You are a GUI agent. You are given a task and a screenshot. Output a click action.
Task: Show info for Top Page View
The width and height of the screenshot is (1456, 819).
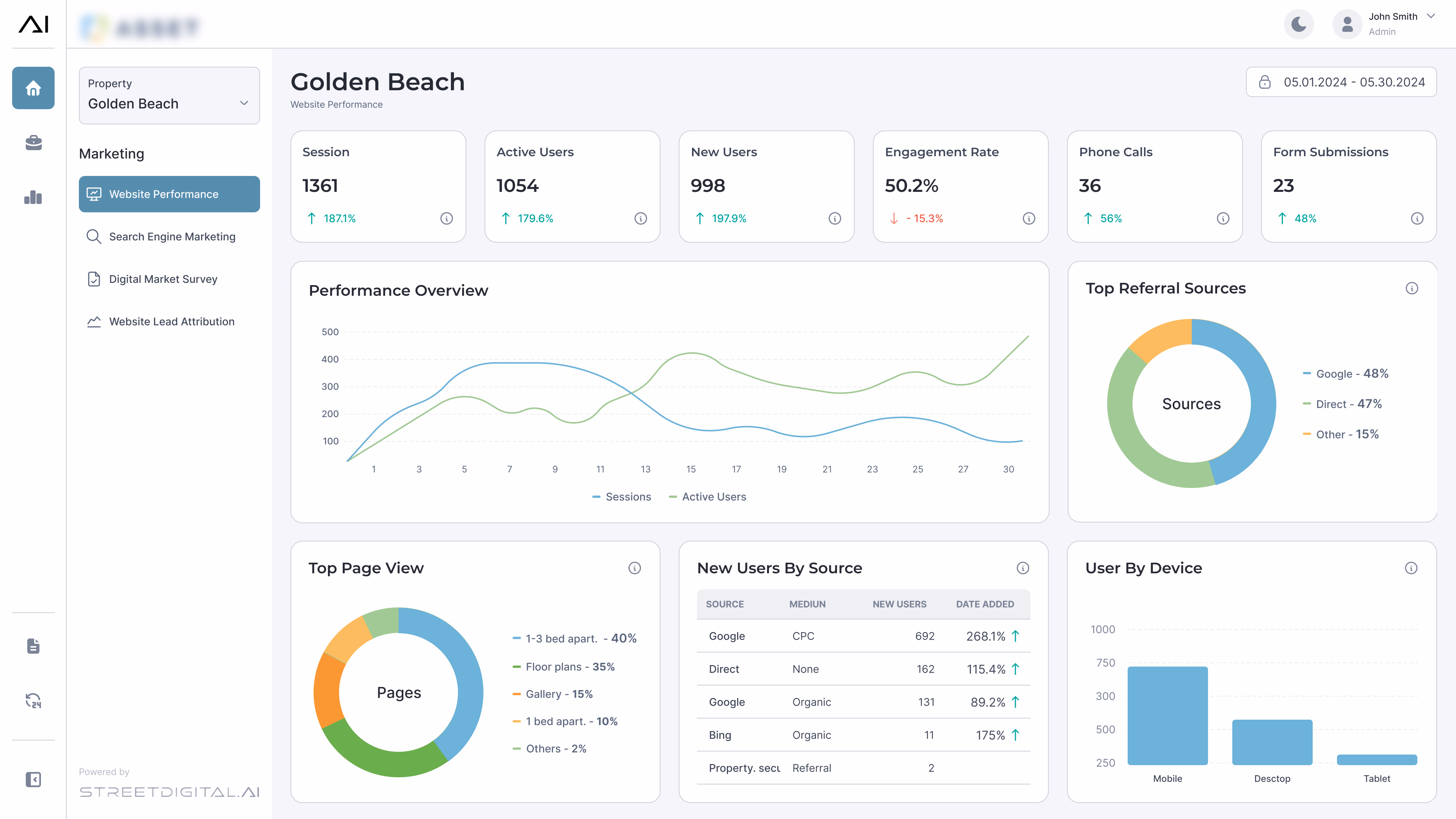(x=635, y=568)
